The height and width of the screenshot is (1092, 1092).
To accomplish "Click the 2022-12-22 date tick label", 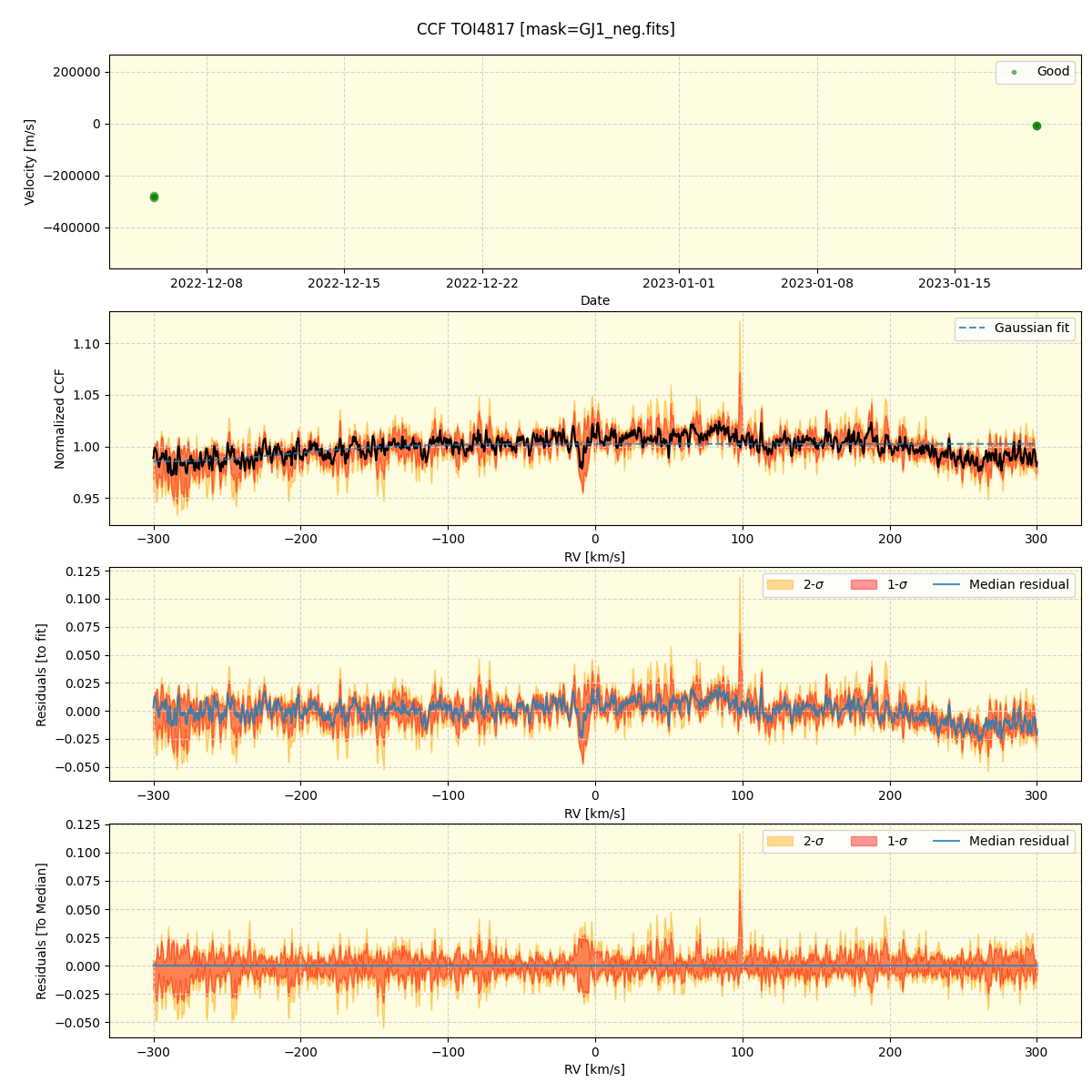I will (482, 283).
